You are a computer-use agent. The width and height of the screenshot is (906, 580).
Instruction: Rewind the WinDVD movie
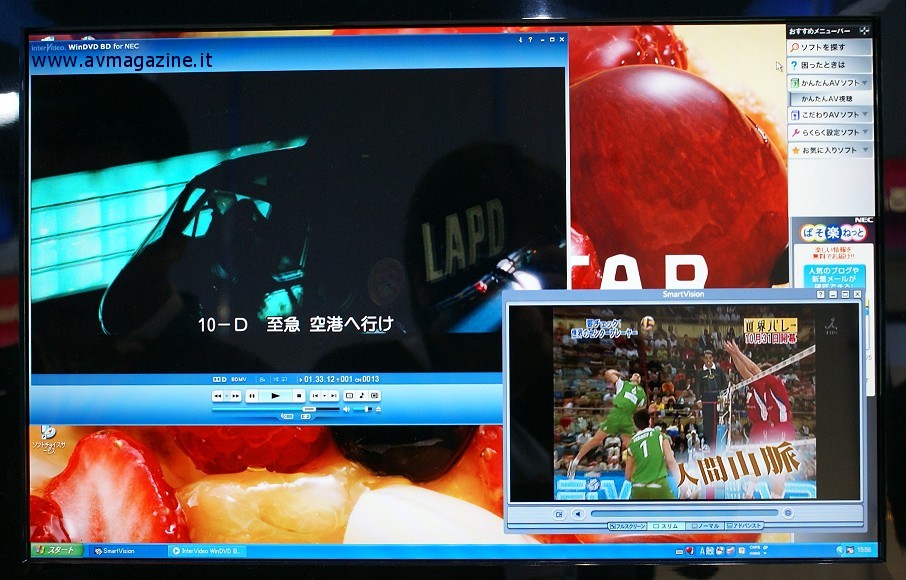[x=217, y=396]
